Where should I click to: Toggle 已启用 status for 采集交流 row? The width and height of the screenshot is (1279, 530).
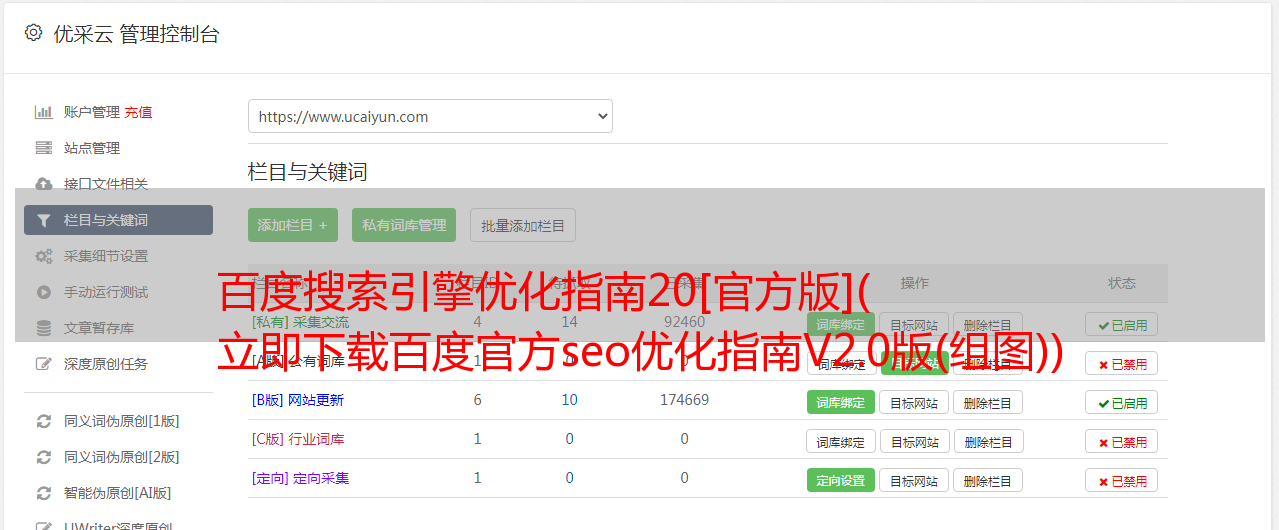(x=1121, y=324)
